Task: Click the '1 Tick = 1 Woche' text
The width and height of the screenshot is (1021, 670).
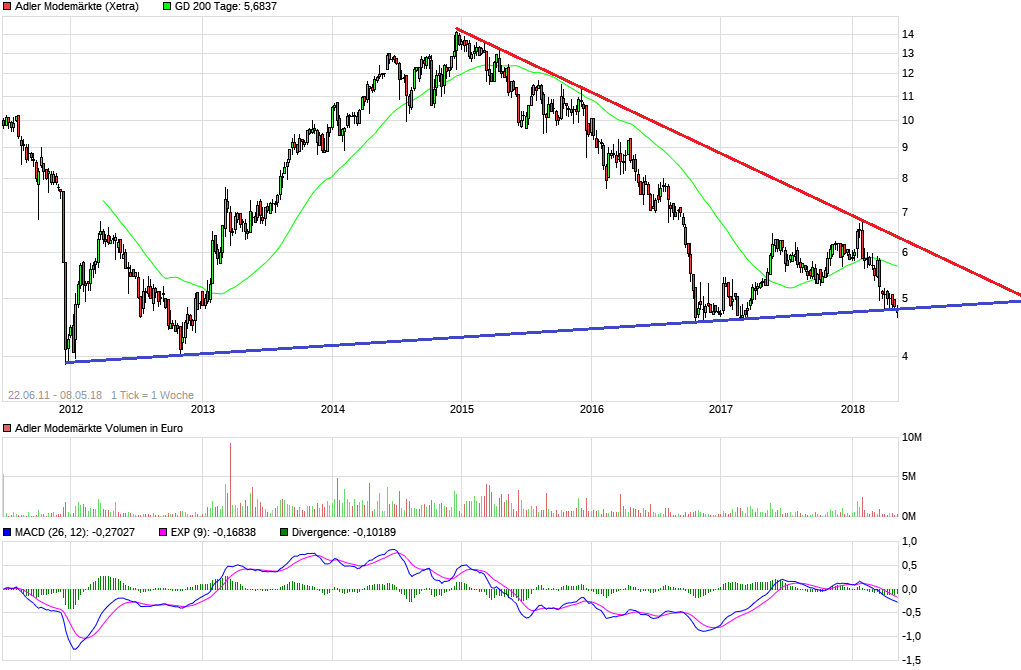Action: pos(152,395)
